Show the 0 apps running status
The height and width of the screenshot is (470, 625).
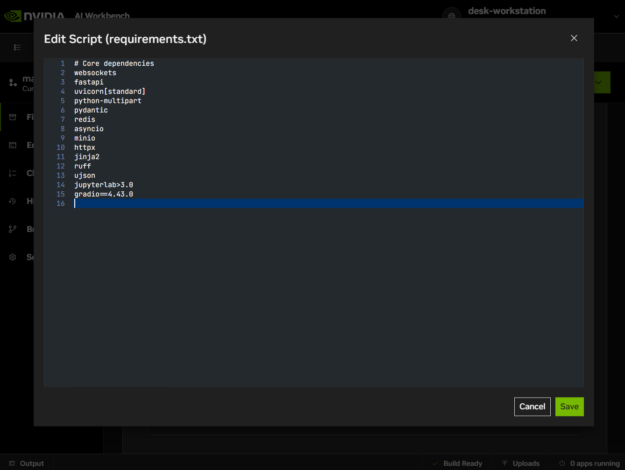coord(590,463)
